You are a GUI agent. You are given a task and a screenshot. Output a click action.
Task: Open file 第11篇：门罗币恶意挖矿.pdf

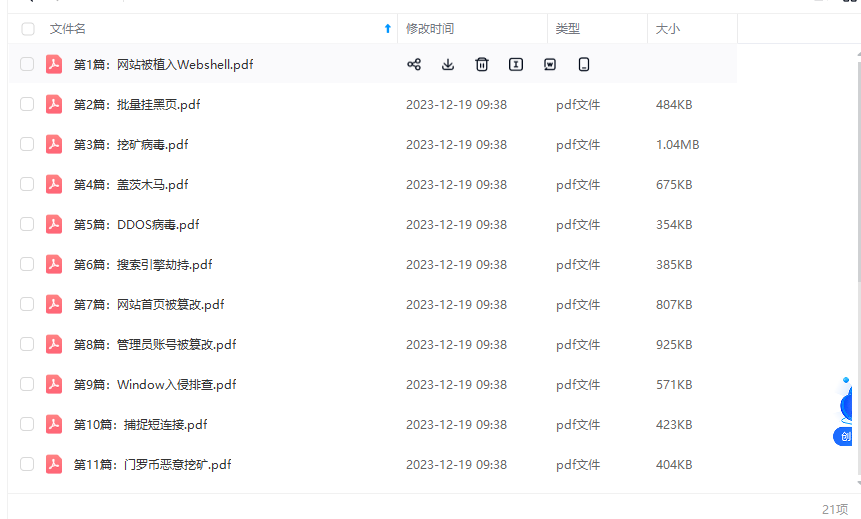(153, 465)
